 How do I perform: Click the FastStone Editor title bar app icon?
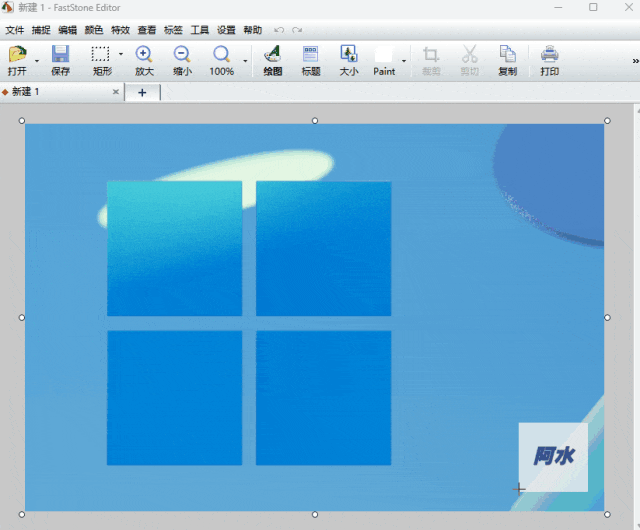pyautogui.click(x=7, y=7)
